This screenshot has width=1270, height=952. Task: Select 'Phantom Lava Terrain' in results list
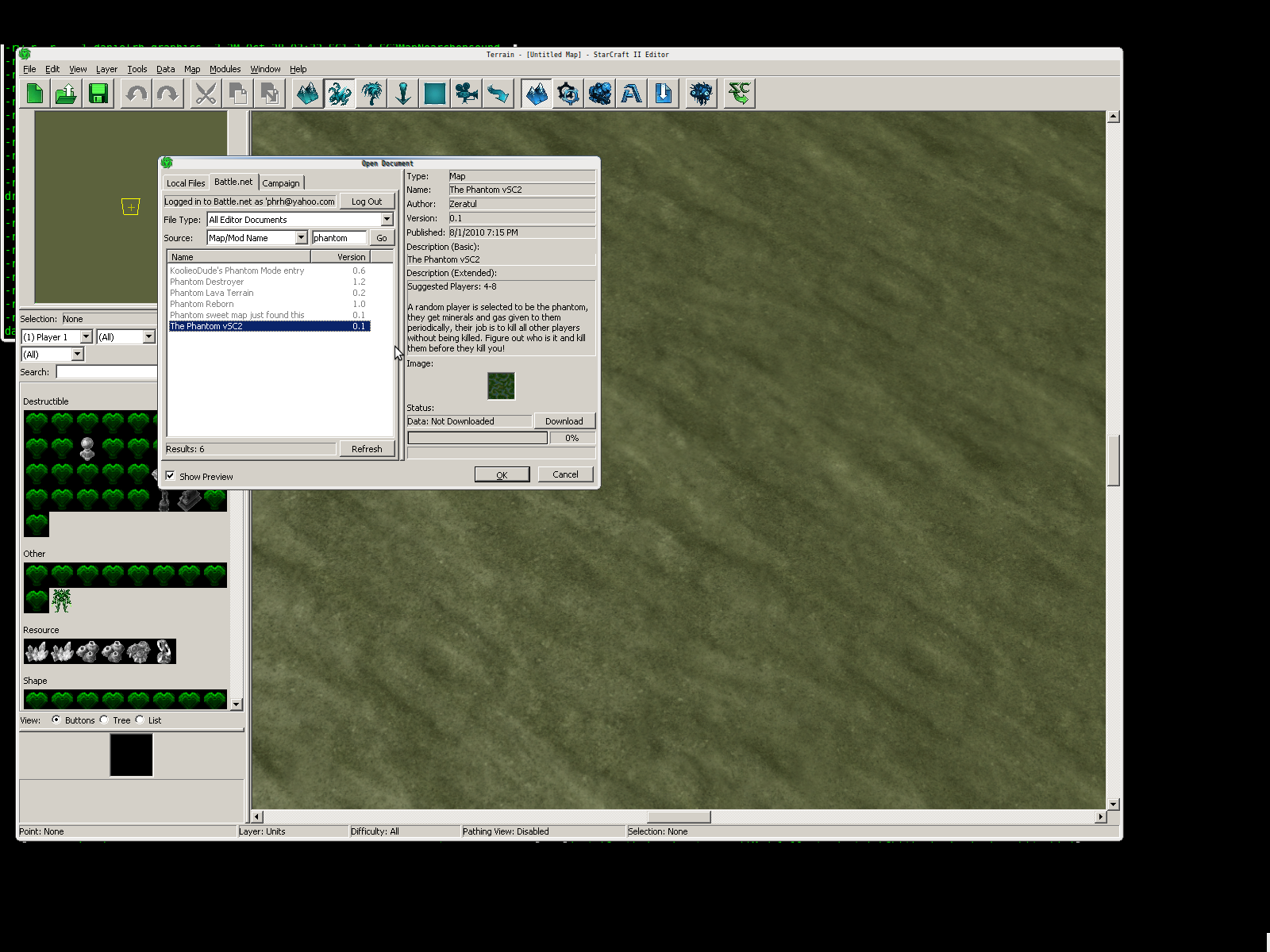212,293
